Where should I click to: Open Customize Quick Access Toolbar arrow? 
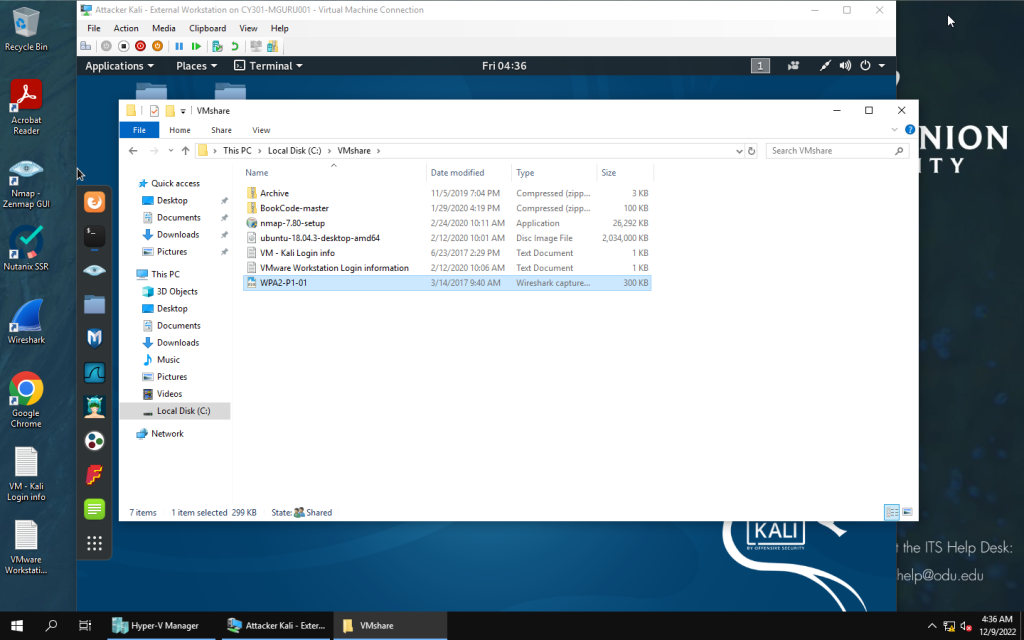pyautogui.click(x=184, y=111)
